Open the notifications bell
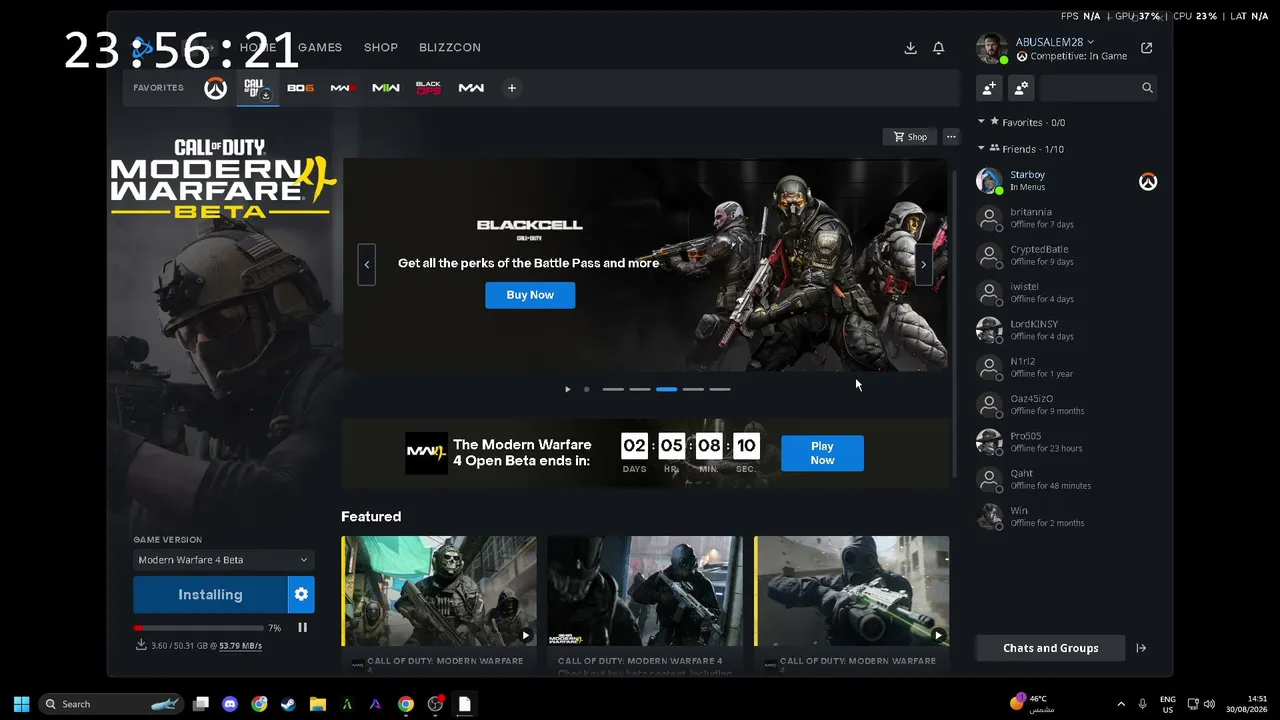The height and width of the screenshot is (720, 1280). (x=939, y=48)
